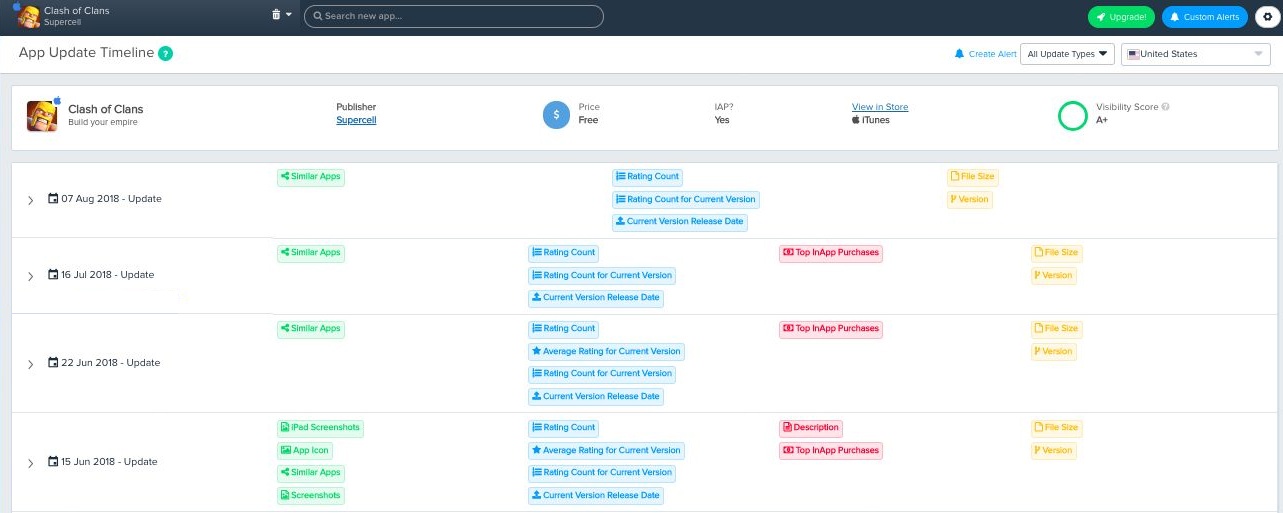Expand the 16 Jul 2018 update row
Image resolution: width=1283 pixels, height=513 pixels.
pyautogui.click(x=31, y=276)
